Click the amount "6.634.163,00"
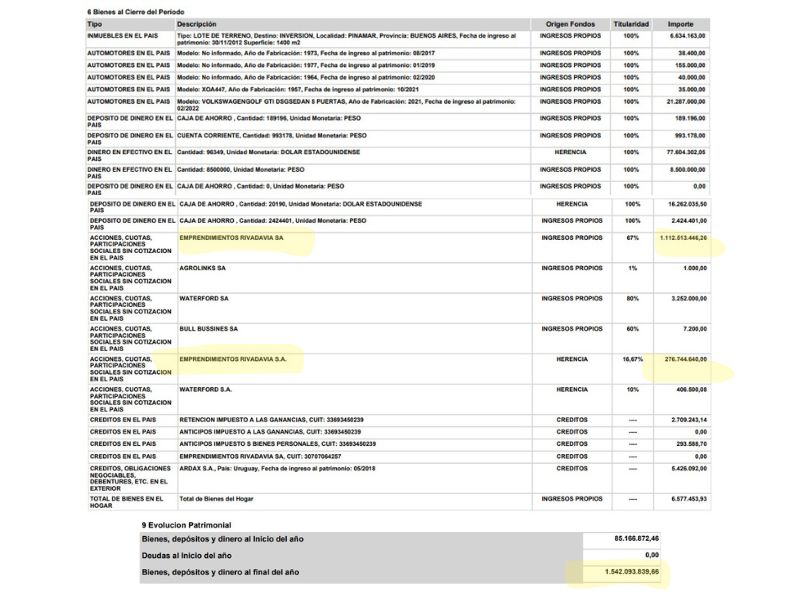 point(688,36)
